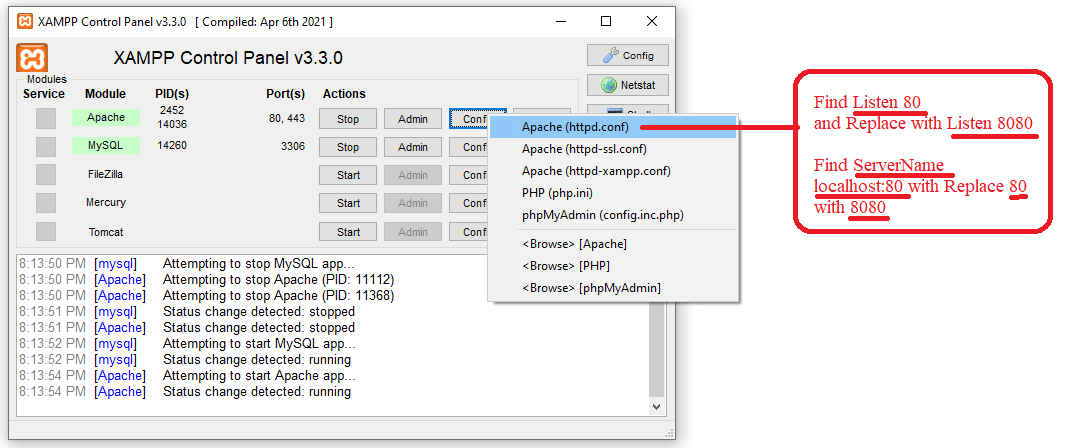
Task: Select Apache (httpd-xampp.conf) menu entry
Action: tap(613, 170)
